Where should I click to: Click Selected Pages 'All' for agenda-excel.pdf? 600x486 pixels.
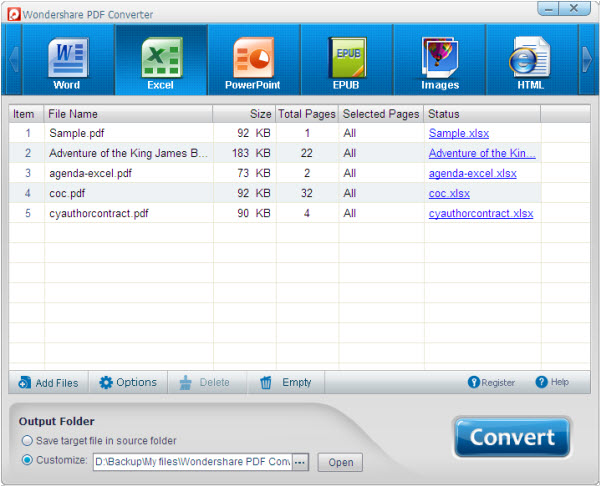tap(350, 173)
